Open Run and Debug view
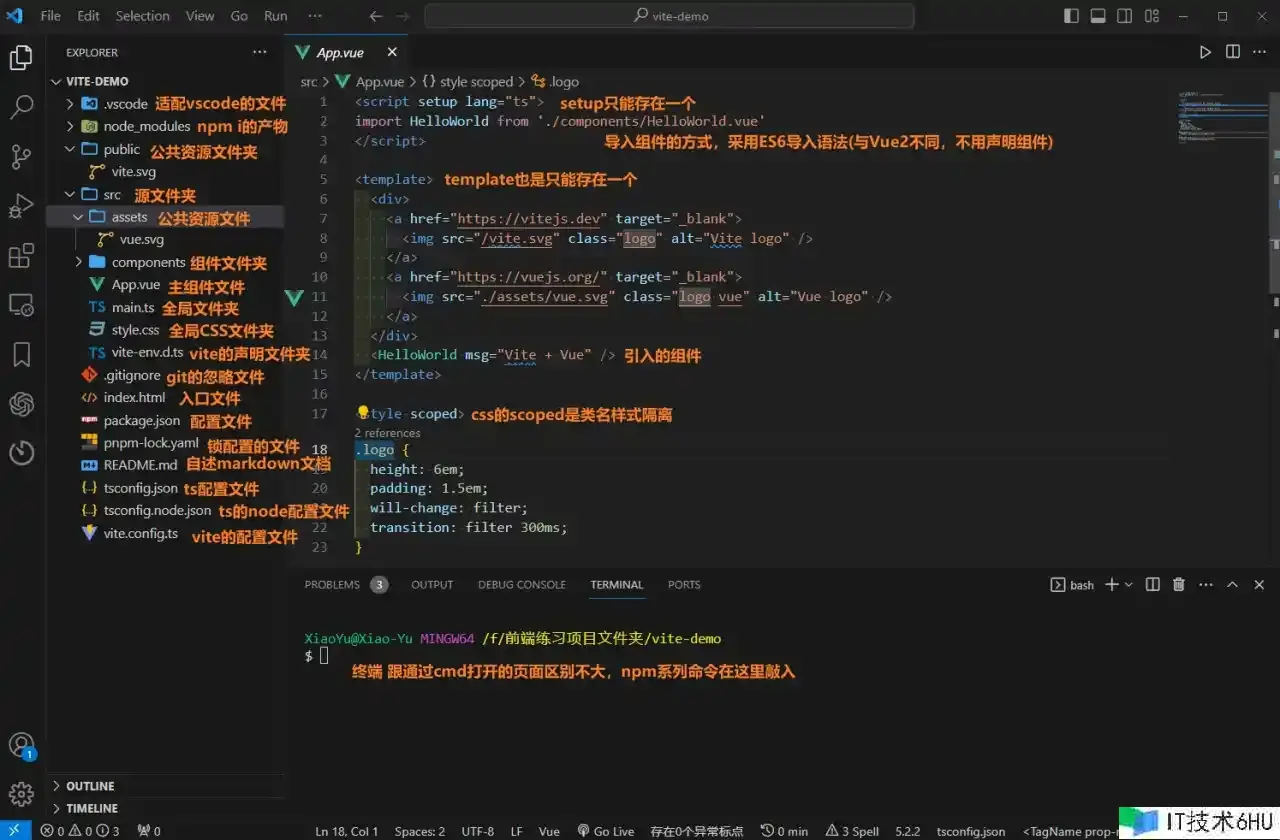The image size is (1280, 840). [21, 206]
